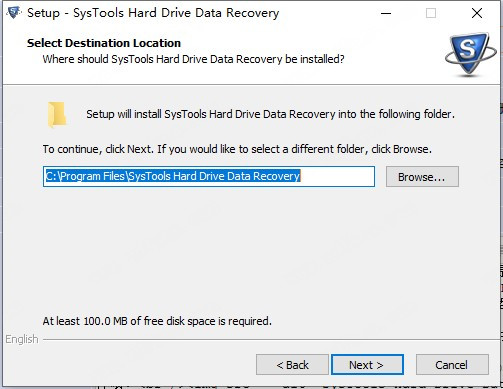The width and height of the screenshot is (503, 389).
Task: Click the Setup title bar shield icon
Action: point(13,13)
